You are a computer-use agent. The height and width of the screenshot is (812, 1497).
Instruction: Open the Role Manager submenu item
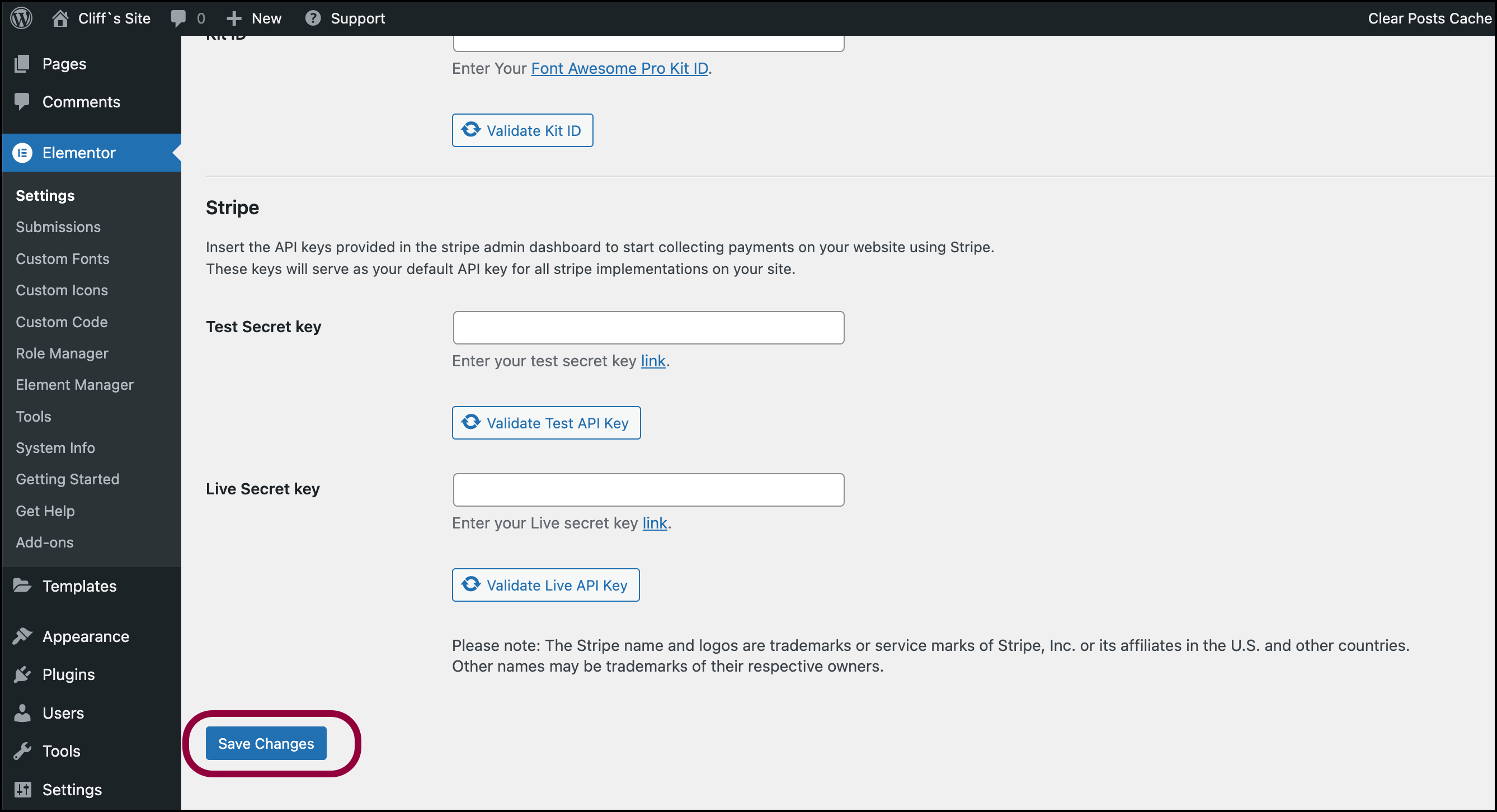click(x=62, y=353)
